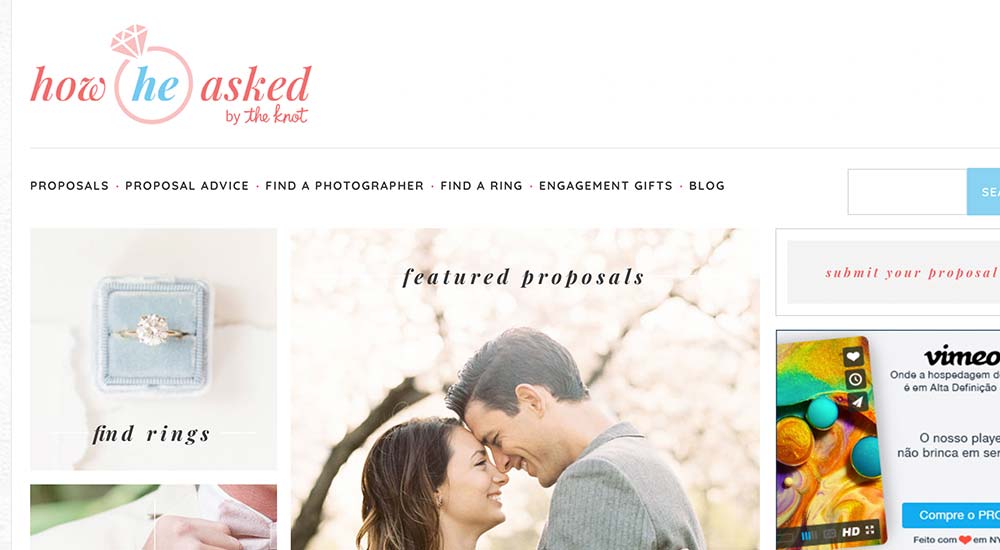Visit the Blog link
The image size is (1000, 550).
(x=707, y=186)
